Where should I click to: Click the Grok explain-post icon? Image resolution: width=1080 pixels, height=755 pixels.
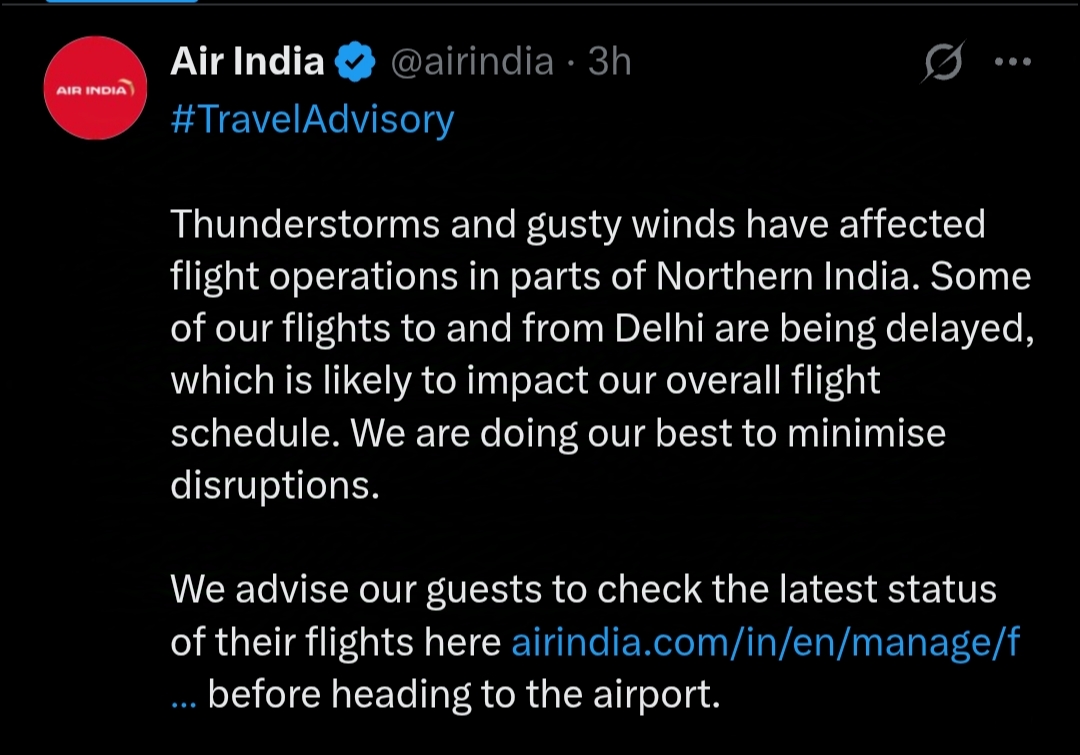943,62
